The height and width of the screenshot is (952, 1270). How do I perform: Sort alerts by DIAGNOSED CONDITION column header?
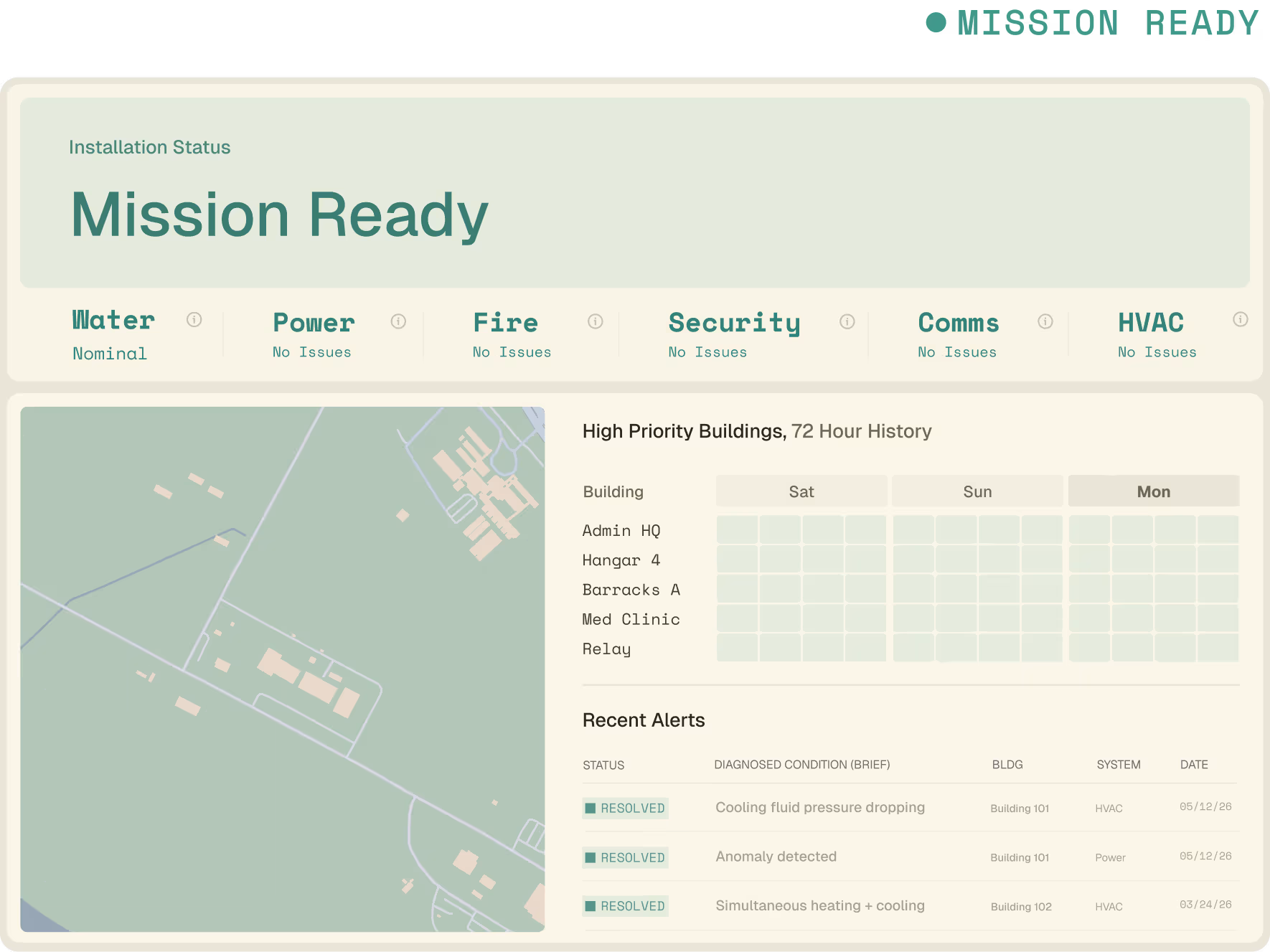(x=801, y=765)
